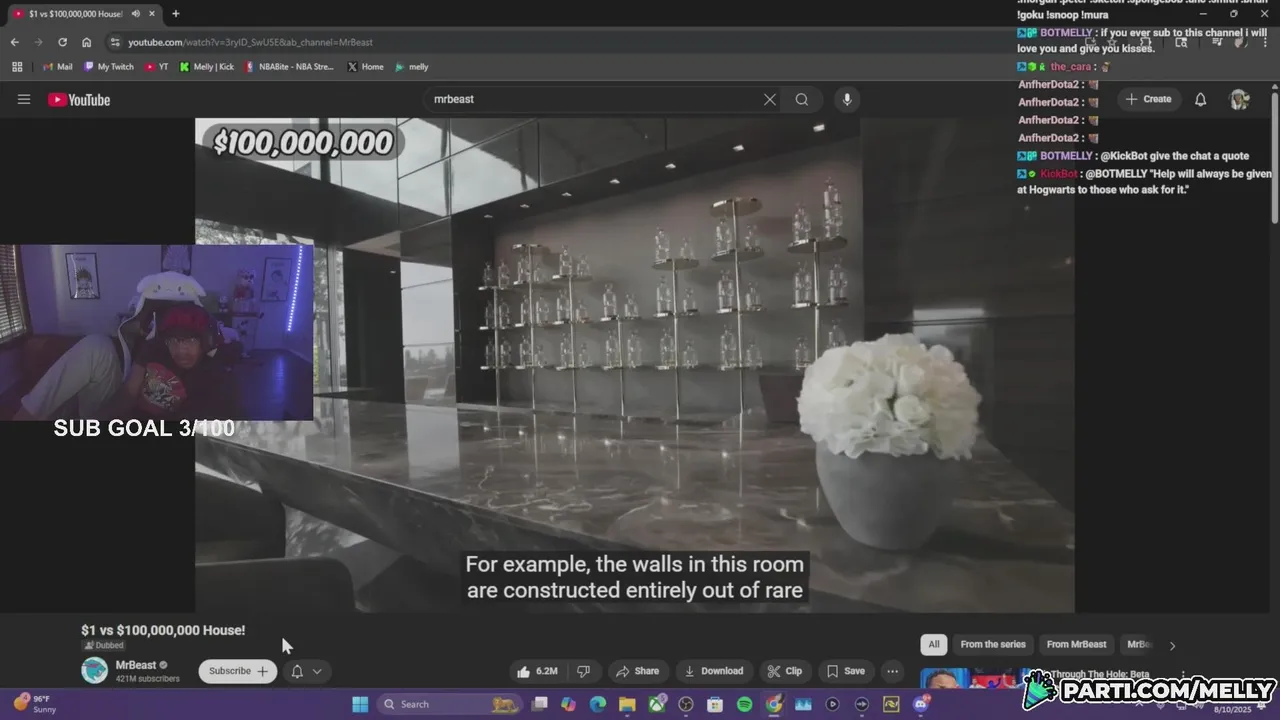Mute the tab via speaker icon
The width and height of the screenshot is (1280, 720).
click(x=135, y=13)
